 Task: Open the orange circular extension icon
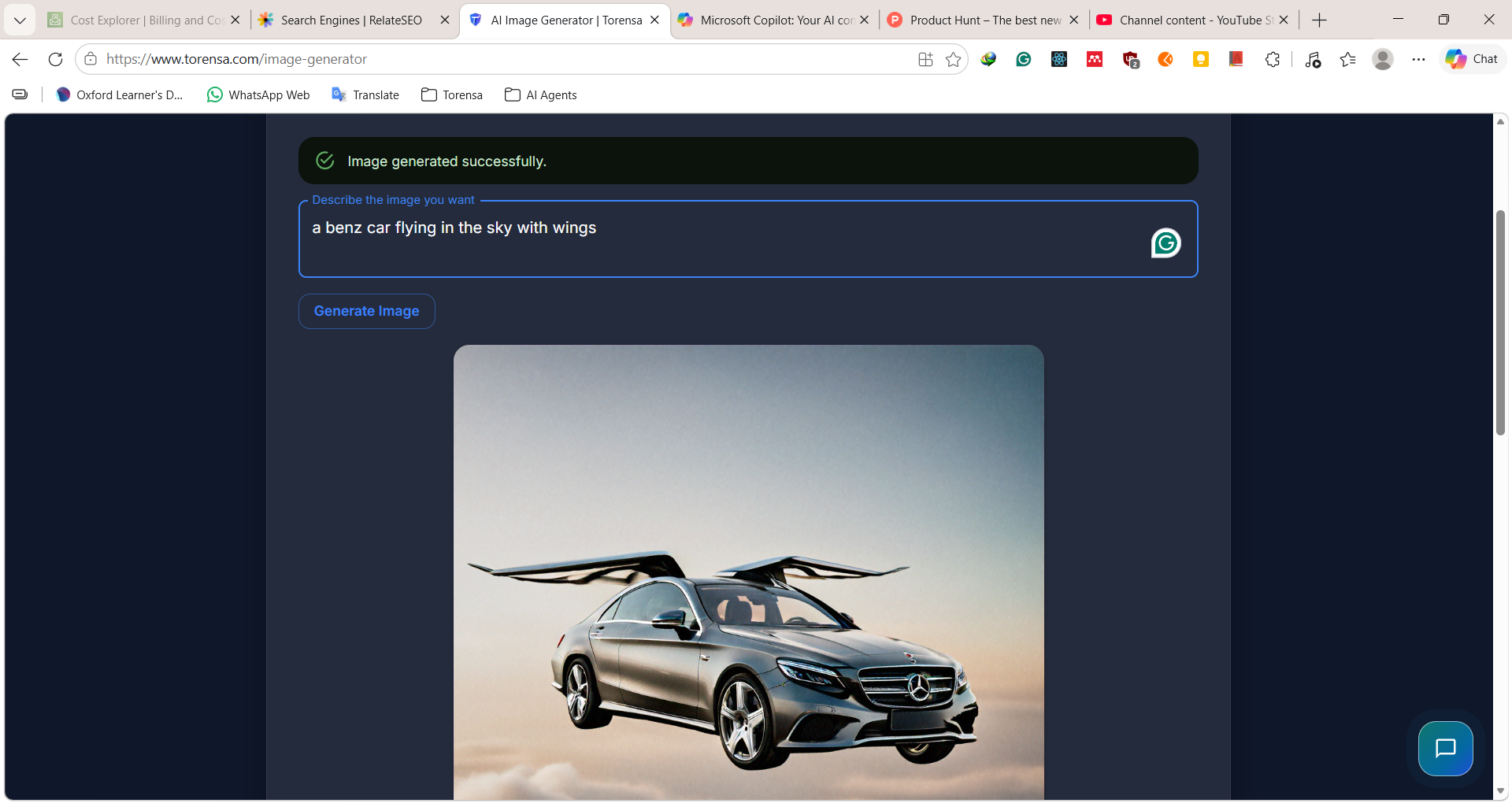tap(1165, 59)
